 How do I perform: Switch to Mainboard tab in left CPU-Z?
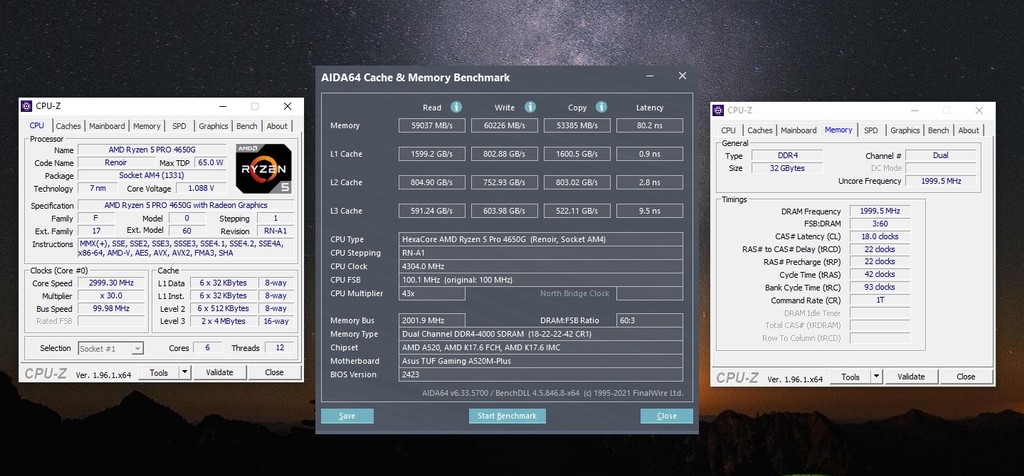(x=107, y=126)
